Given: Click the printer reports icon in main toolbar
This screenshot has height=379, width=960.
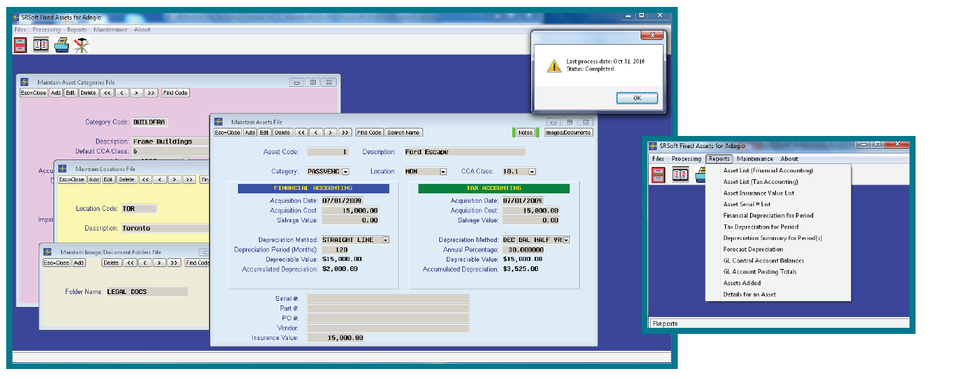Looking at the screenshot, I should pos(61,45).
